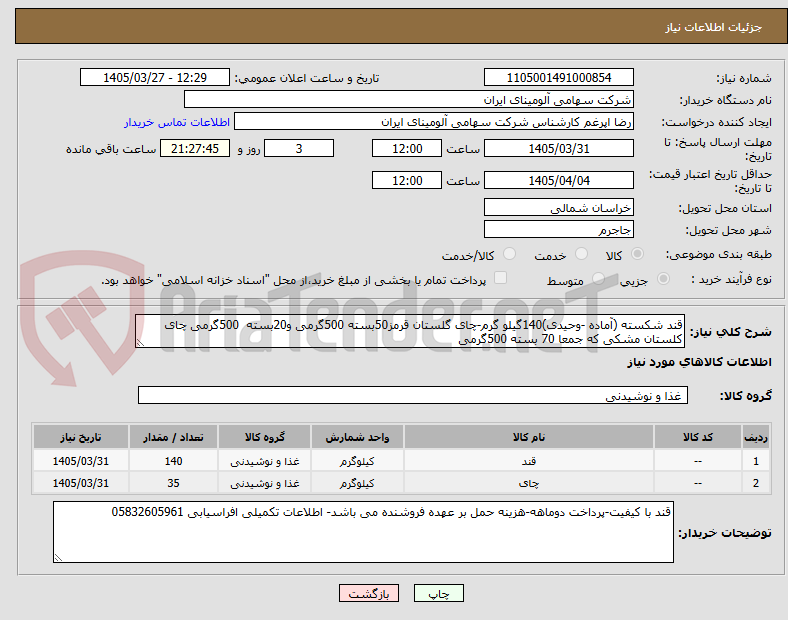788x620 pixels.
Task: Click the price validity date 1405/04/04 field
Action: point(558,180)
